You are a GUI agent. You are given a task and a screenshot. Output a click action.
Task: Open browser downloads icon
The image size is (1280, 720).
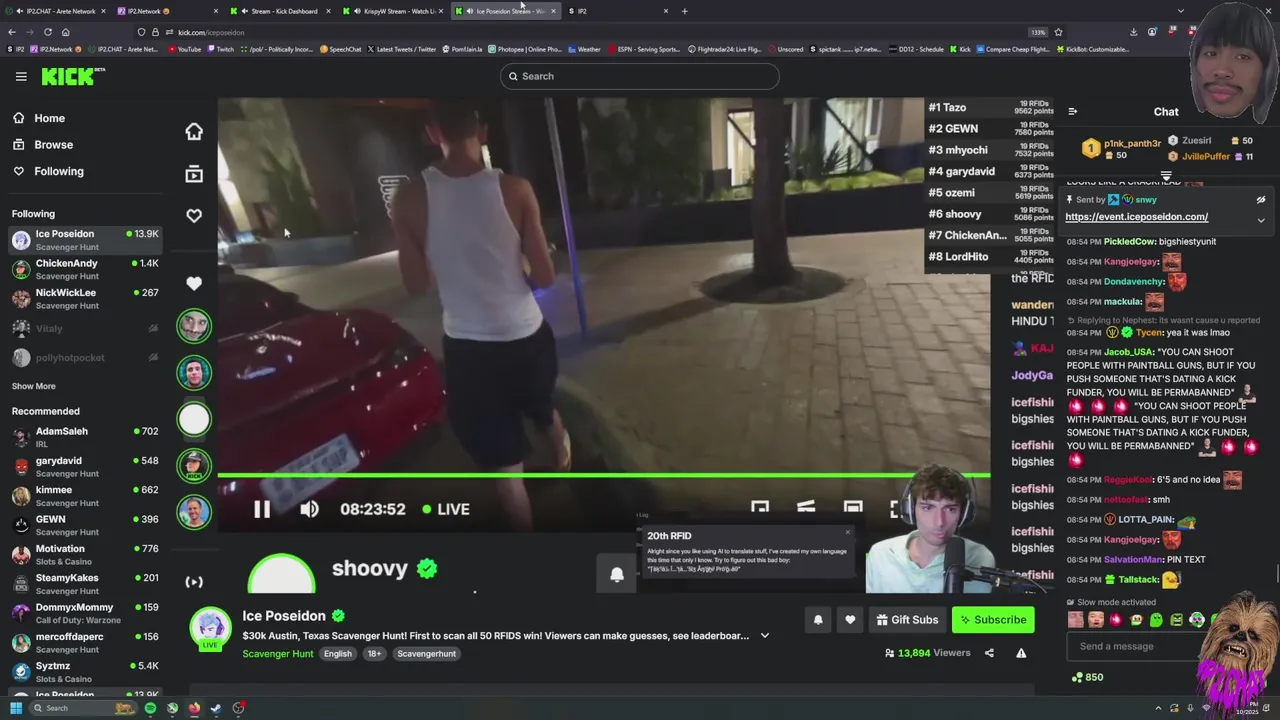[x=1133, y=32]
